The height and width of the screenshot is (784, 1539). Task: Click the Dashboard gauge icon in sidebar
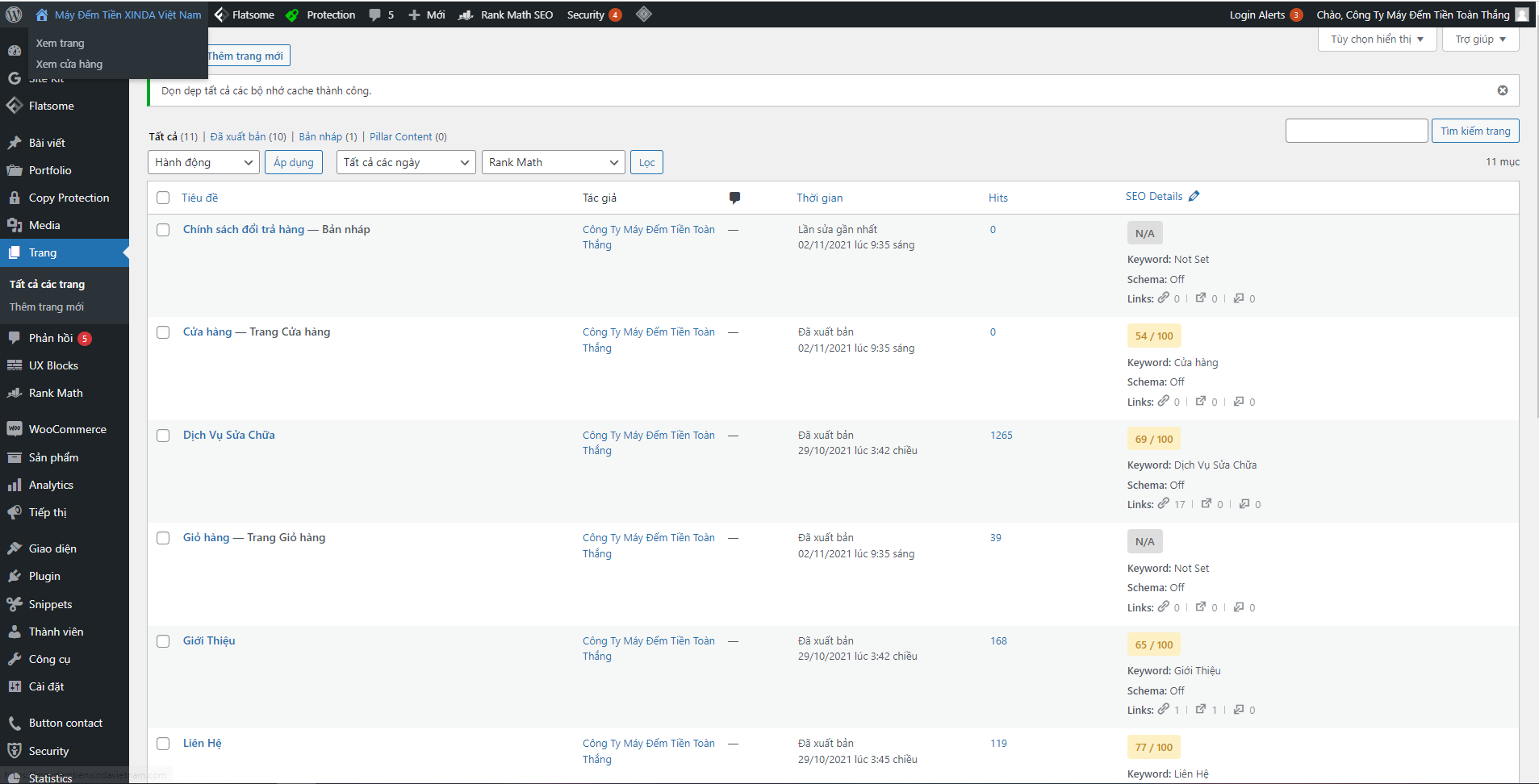point(15,50)
